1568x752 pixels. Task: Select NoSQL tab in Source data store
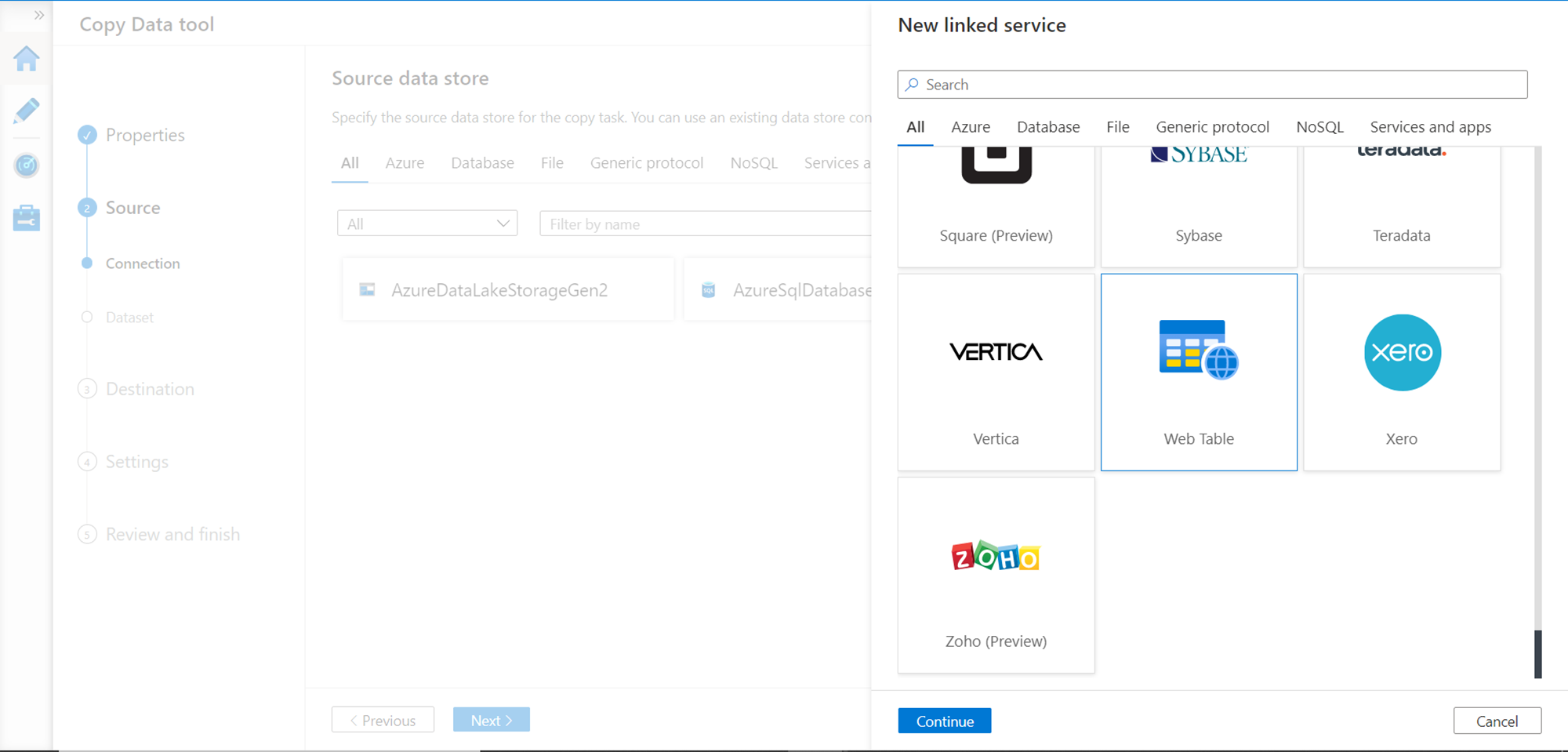[x=753, y=163]
